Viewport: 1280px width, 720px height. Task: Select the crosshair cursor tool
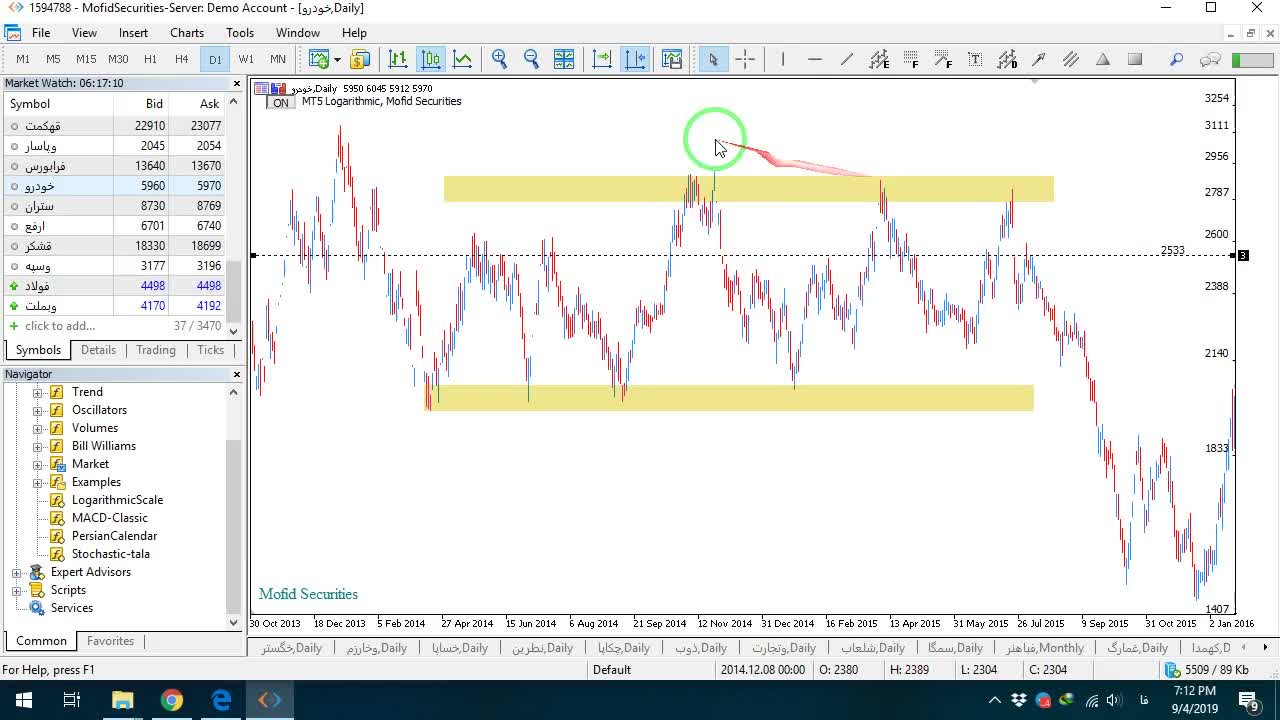pyautogui.click(x=745, y=59)
